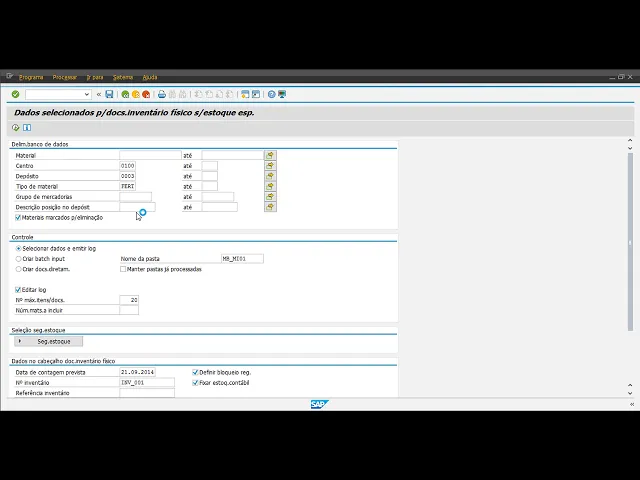The width and height of the screenshot is (640, 480).
Task: Select the Criar docs.diretam. radio button
Action: [x=18, y=269]
